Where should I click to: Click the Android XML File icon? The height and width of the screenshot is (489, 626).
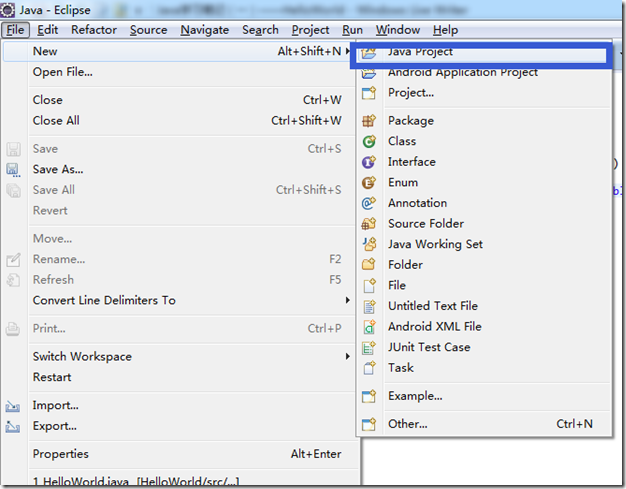pyautogui.click(x=369, y=327)
